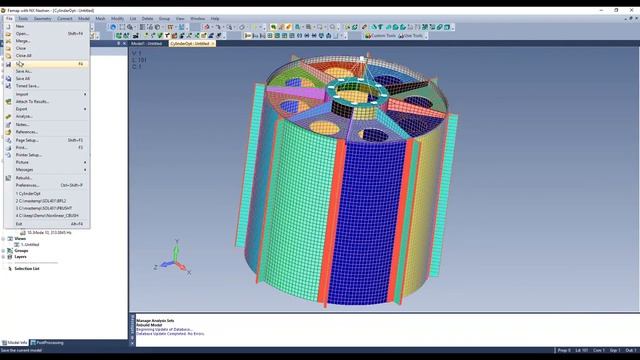
Task: Click the highlighted Save entry with F4 shortcut
Action: point(47,64)
